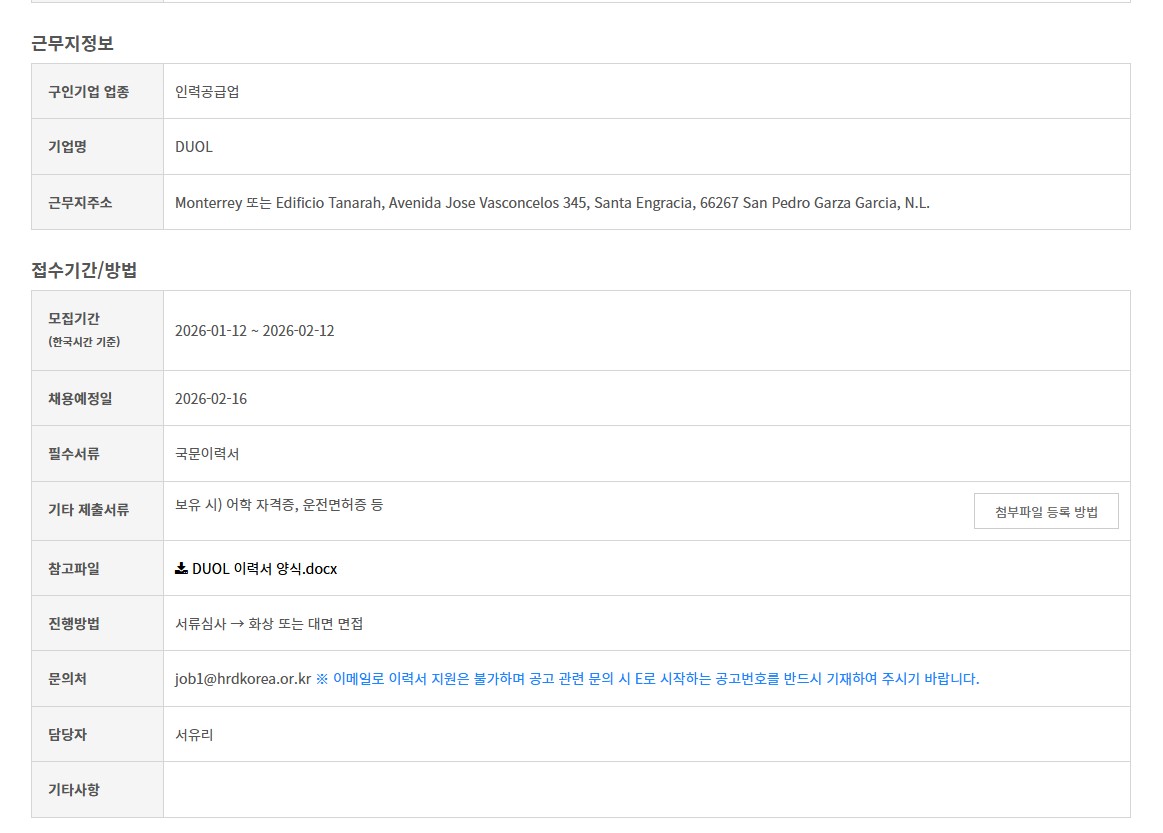The height and width of the screenshot is (833, 1163).
Task: Click the 국문이력서 required document text
Action: pos(207,454)
